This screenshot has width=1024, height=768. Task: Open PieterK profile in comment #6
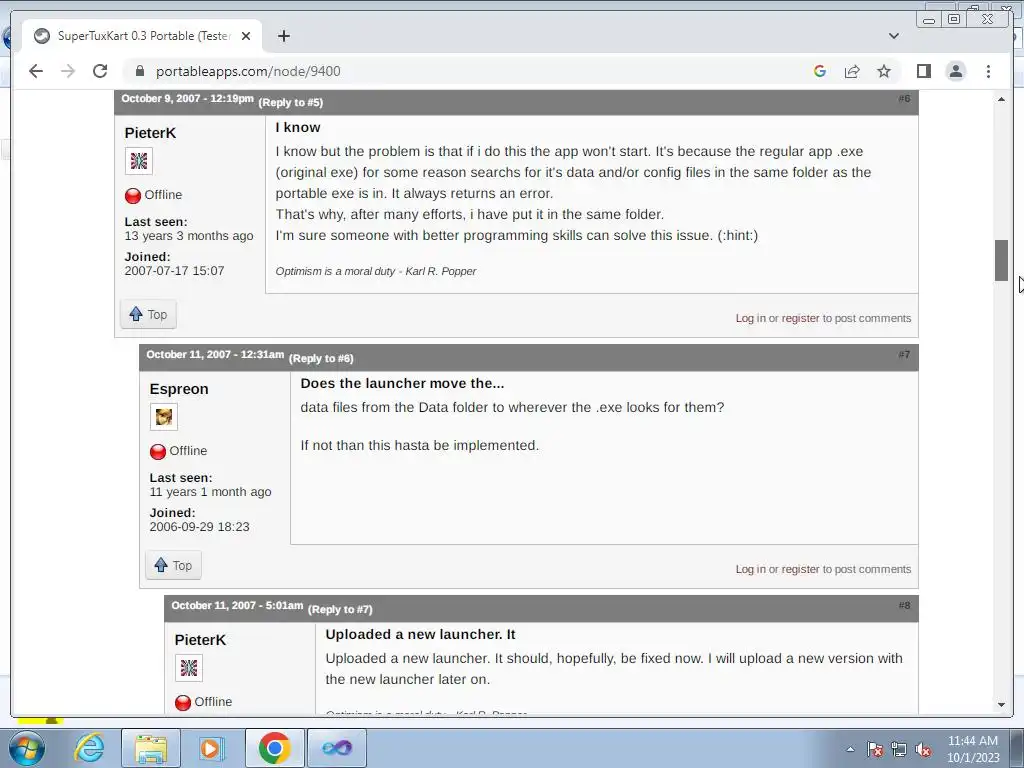click(x=150, y=133)
